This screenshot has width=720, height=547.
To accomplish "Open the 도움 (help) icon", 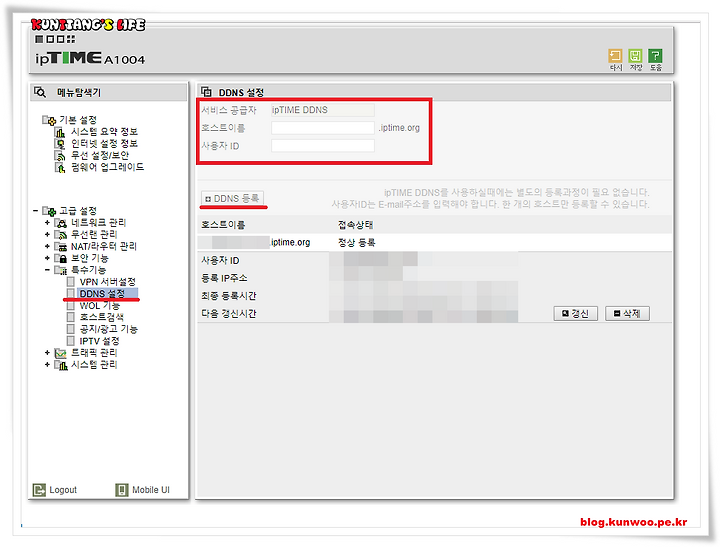I will pos(655,56).
